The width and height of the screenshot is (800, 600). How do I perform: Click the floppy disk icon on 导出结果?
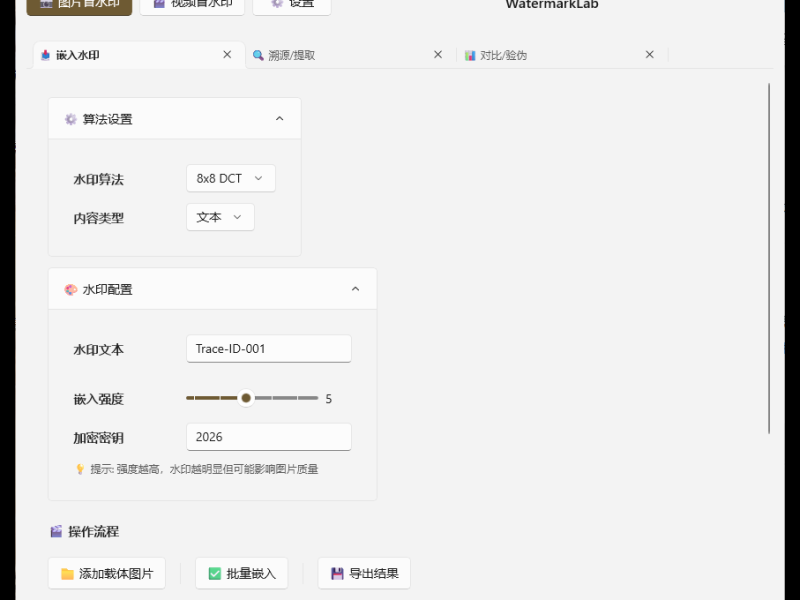[x=337, y=573]
